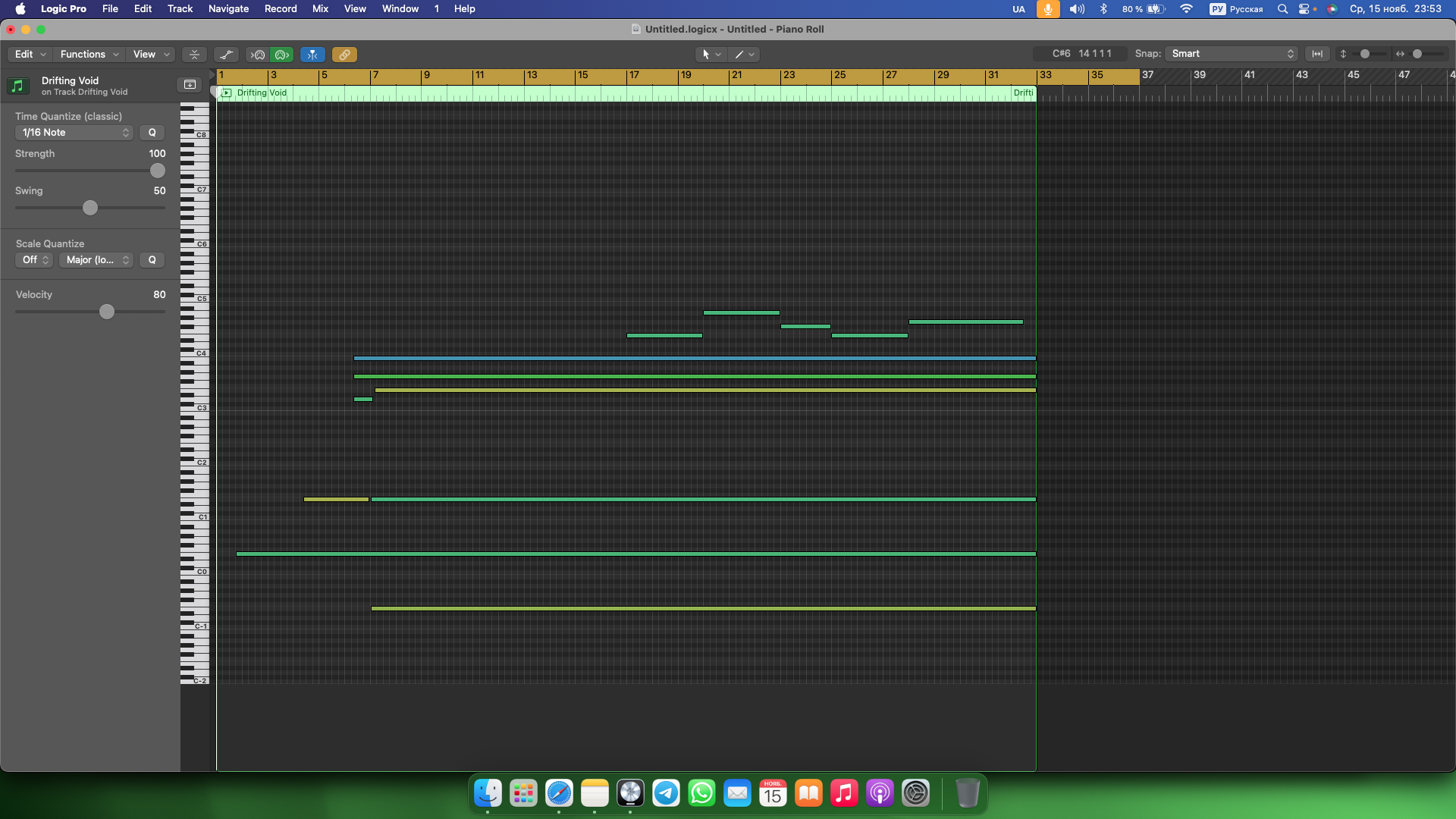Open Logic Pro from the Dock
Screen dimensions: 1456x819
pyautogui.click(x=630, y=793)
